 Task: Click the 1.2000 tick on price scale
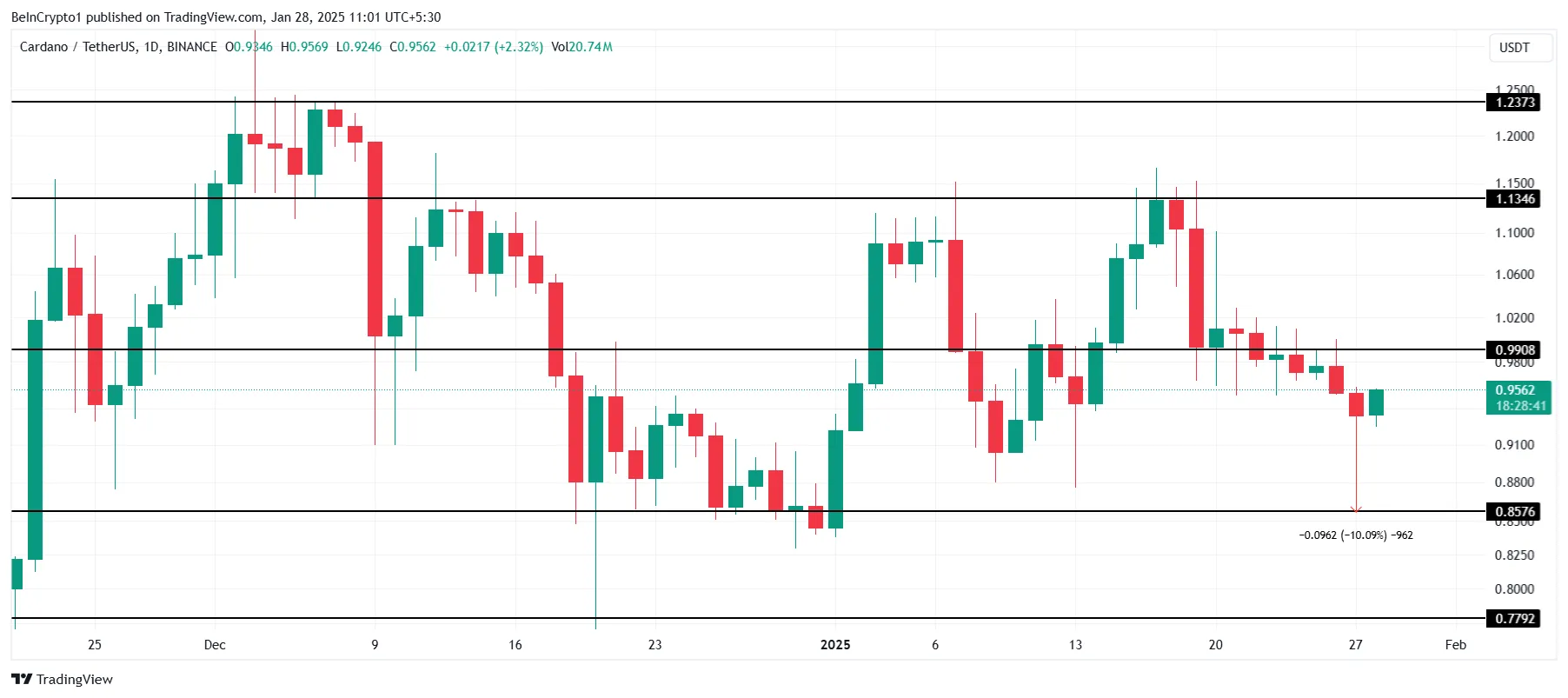point(1514,136)
